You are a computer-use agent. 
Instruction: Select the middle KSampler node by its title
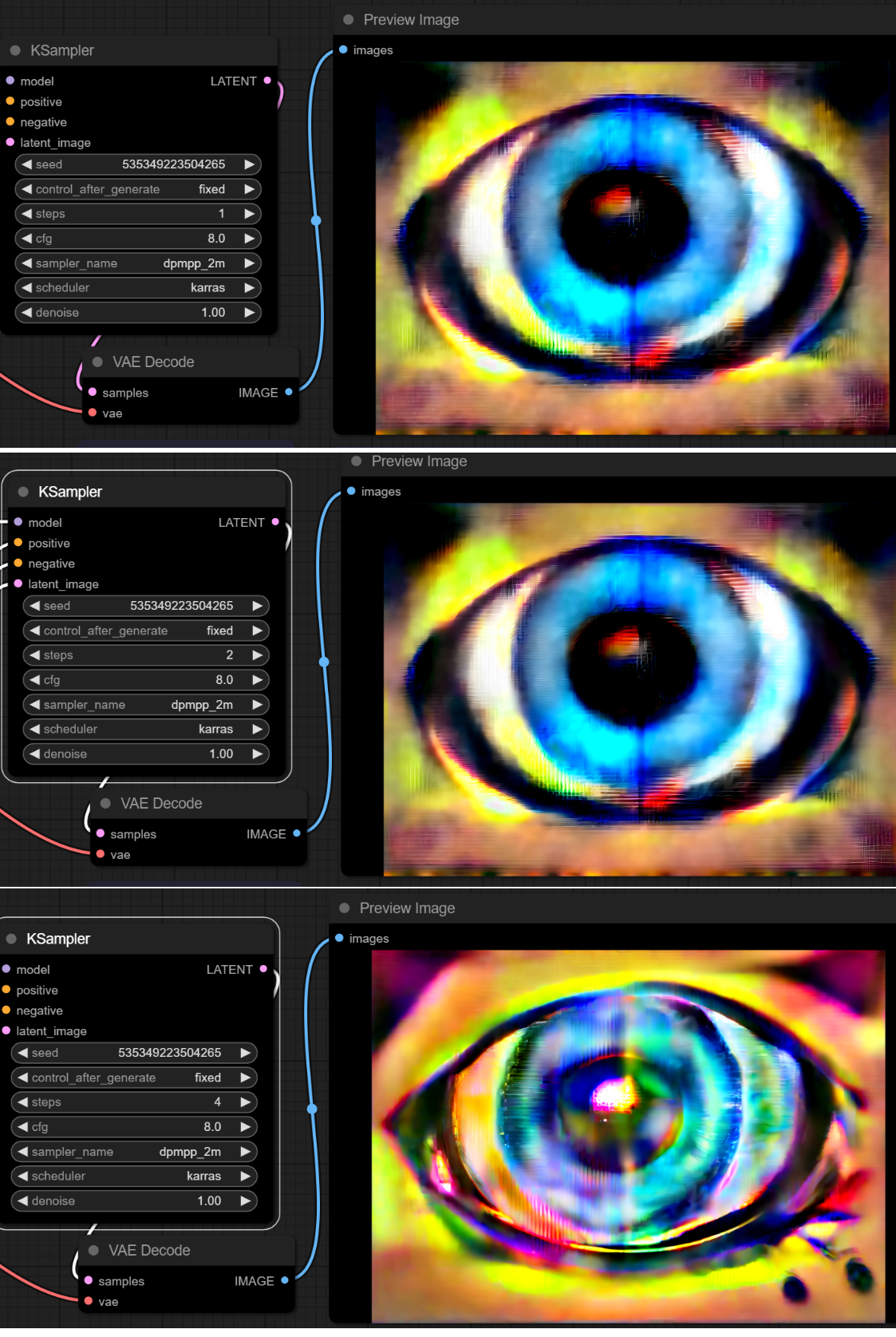[70, 492]
